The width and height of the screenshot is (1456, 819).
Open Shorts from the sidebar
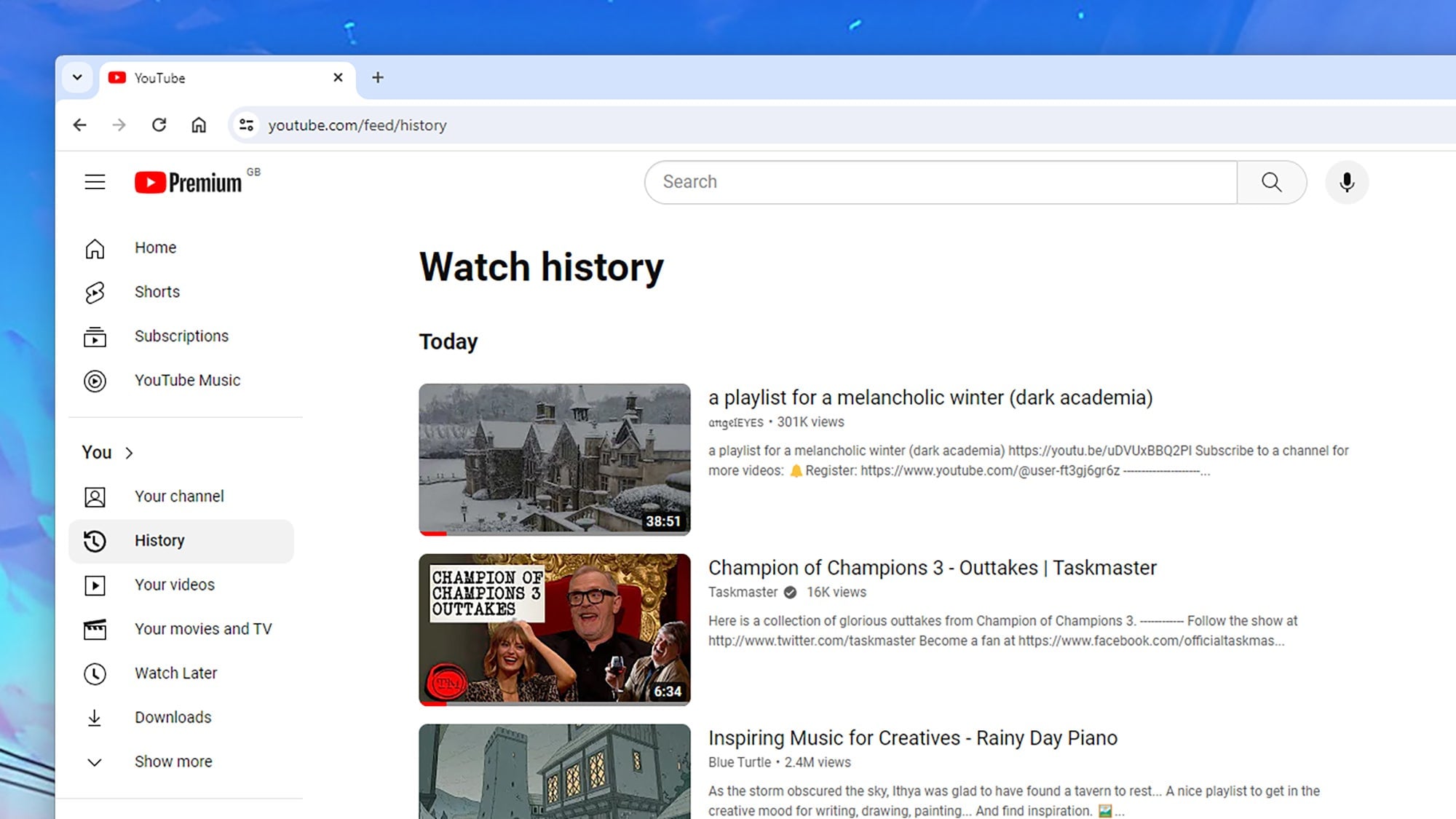[x=157, y=292]
